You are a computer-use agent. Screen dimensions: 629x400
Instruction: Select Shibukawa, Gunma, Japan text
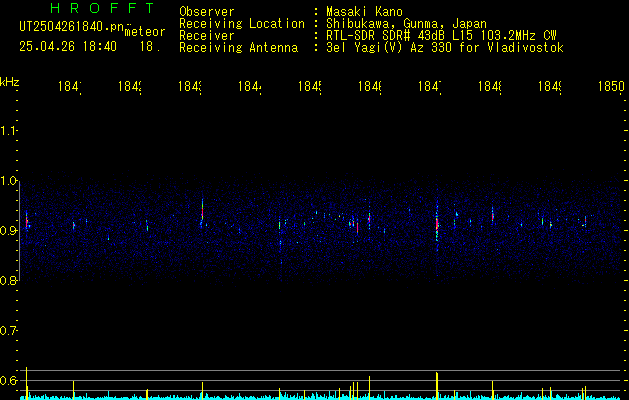pos(406,24)
